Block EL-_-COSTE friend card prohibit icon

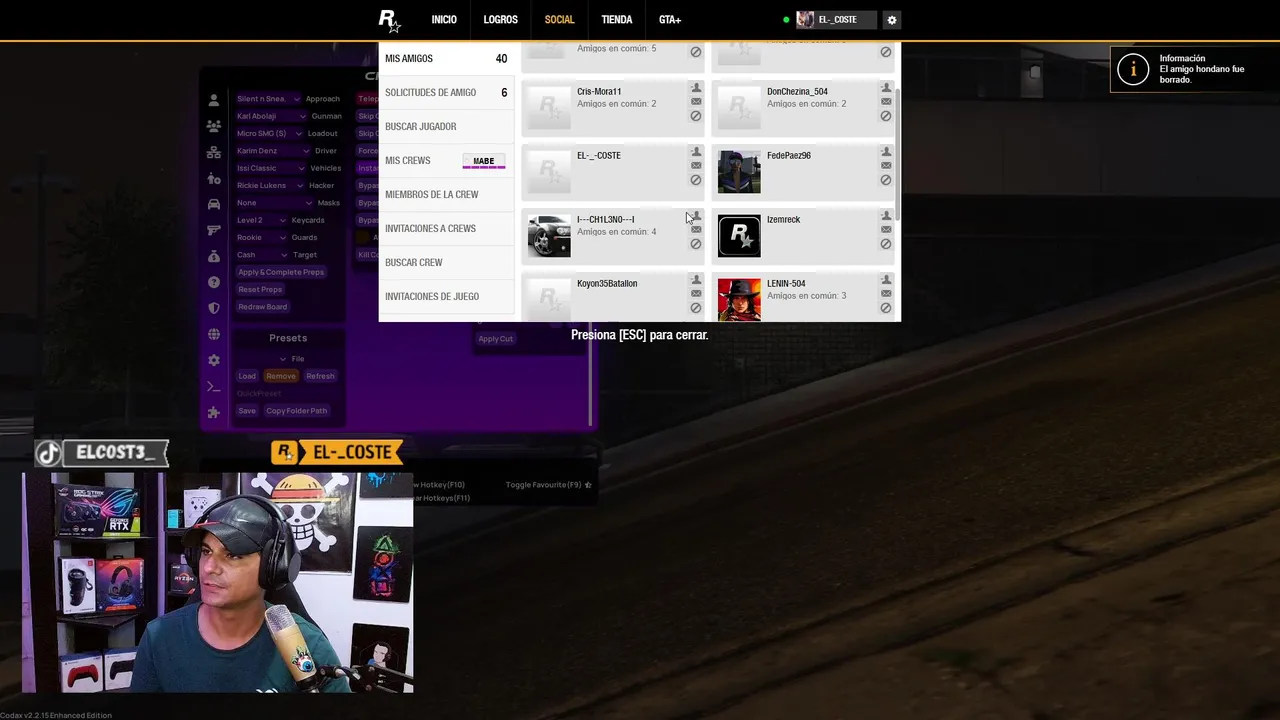pos(696,180)
